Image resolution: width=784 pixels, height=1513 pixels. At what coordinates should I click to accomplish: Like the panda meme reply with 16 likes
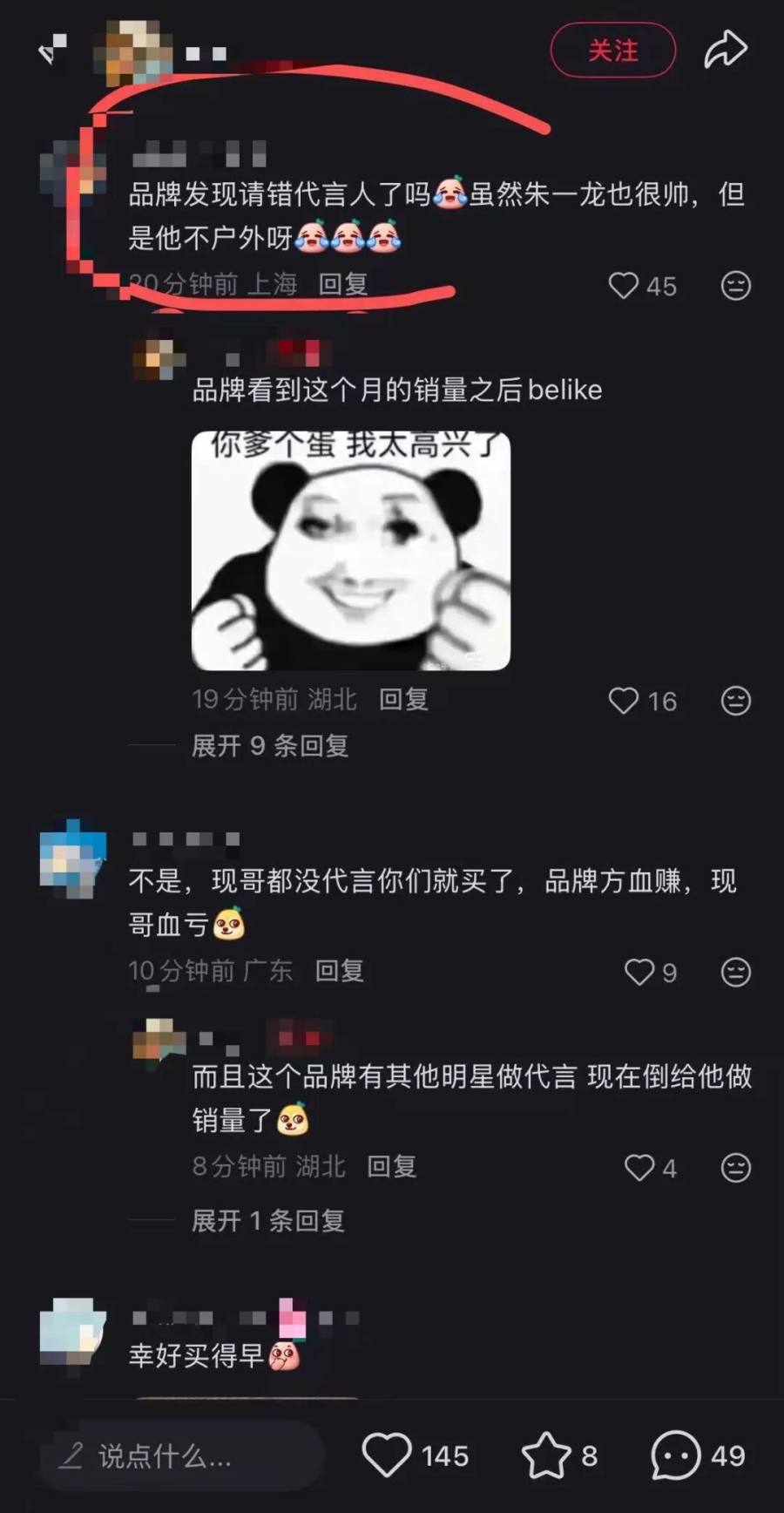pyautogui.click(x=623, y=701)
